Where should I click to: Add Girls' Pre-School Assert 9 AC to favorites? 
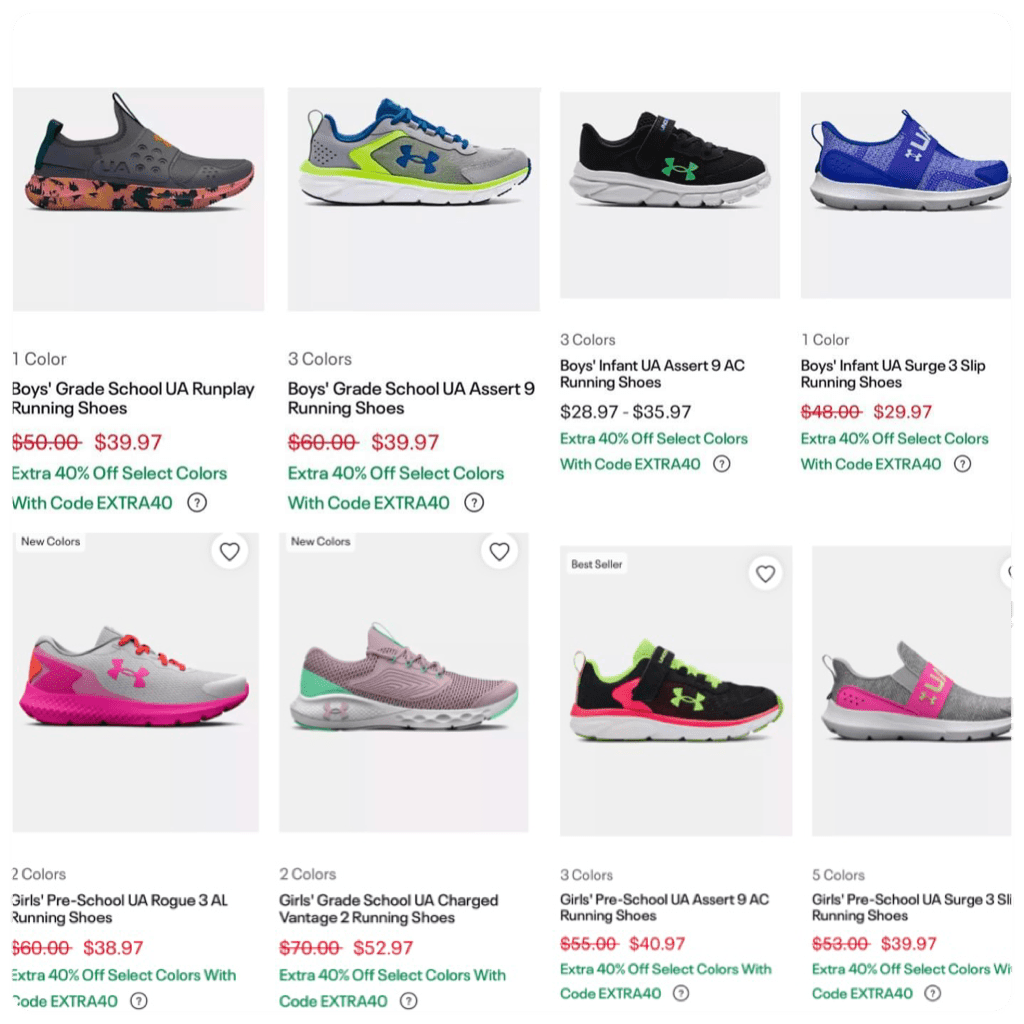(765, 573)
